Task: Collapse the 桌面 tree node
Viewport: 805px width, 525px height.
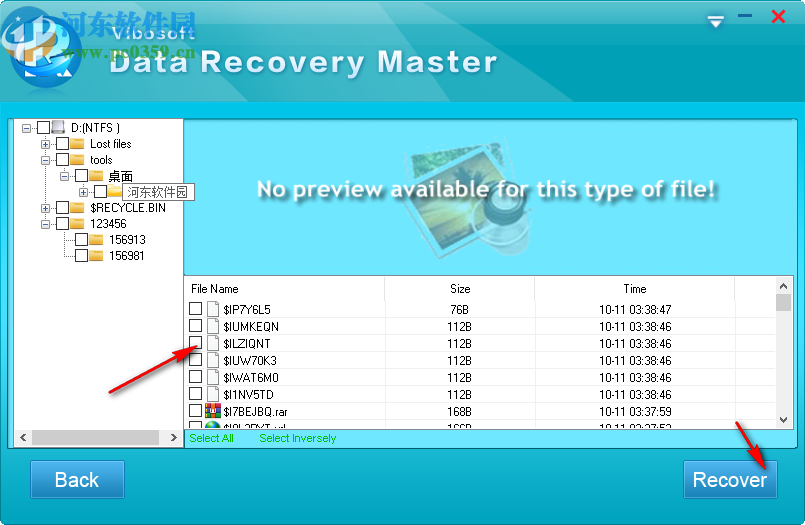Action: (x=65, y=176)
